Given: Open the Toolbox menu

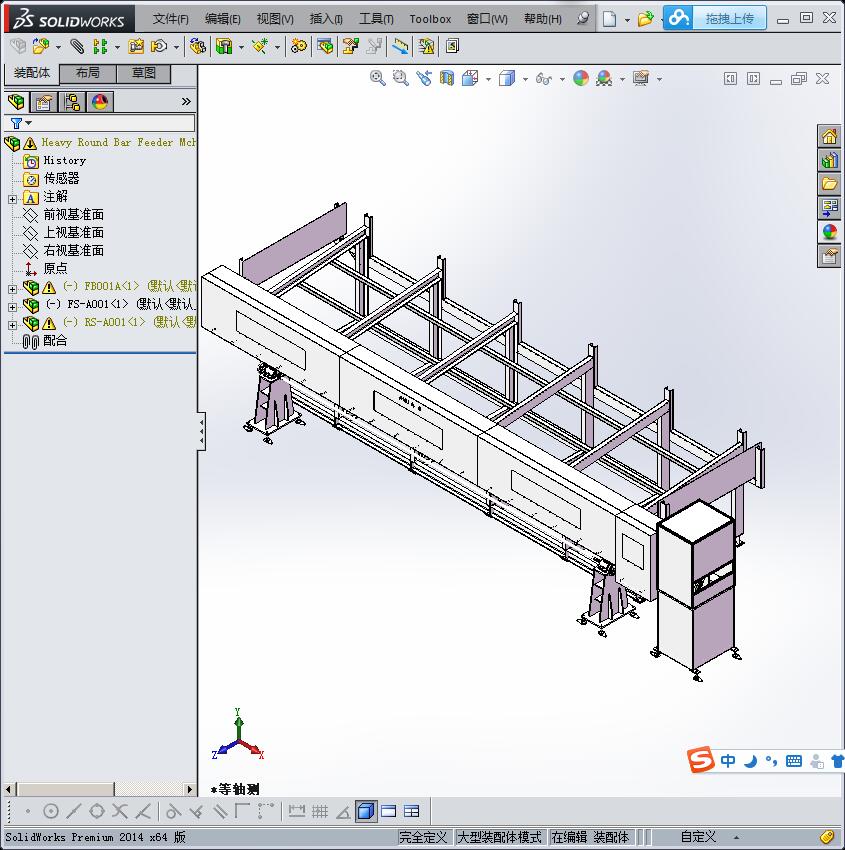Looking at the screenshot, I should [430, 19].
